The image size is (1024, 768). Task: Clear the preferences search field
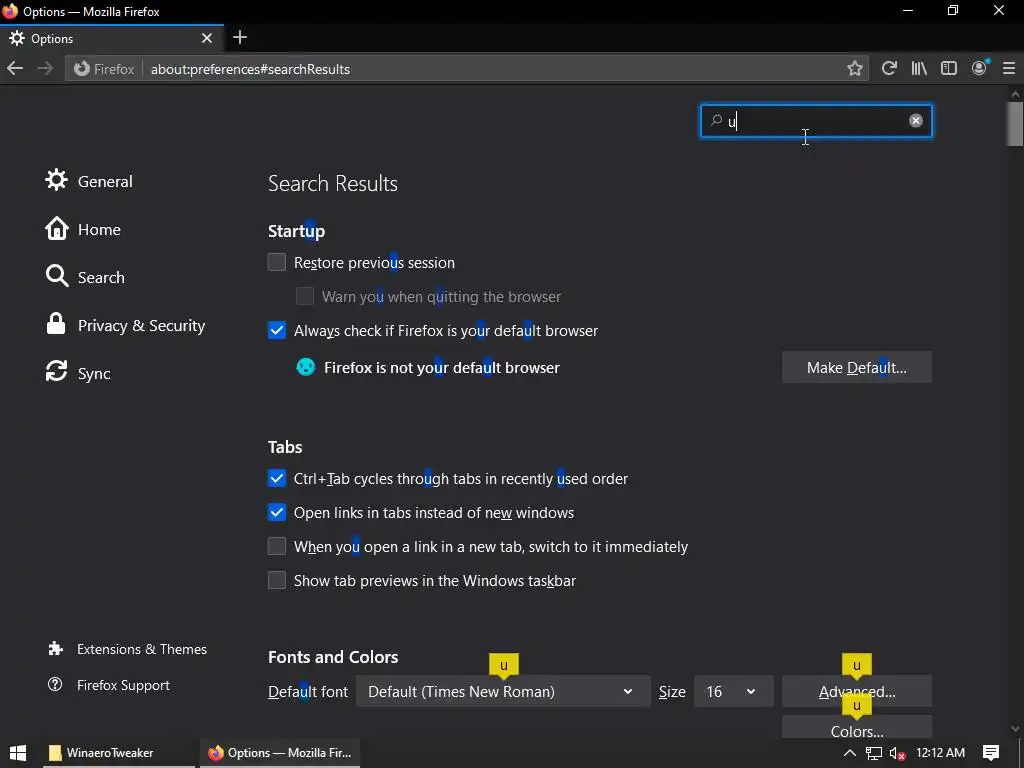tap(916, 120)
